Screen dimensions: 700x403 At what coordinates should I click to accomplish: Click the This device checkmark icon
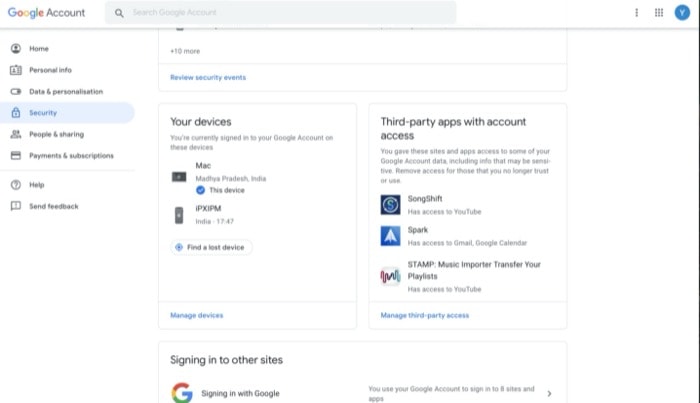(x=200, y=190)
